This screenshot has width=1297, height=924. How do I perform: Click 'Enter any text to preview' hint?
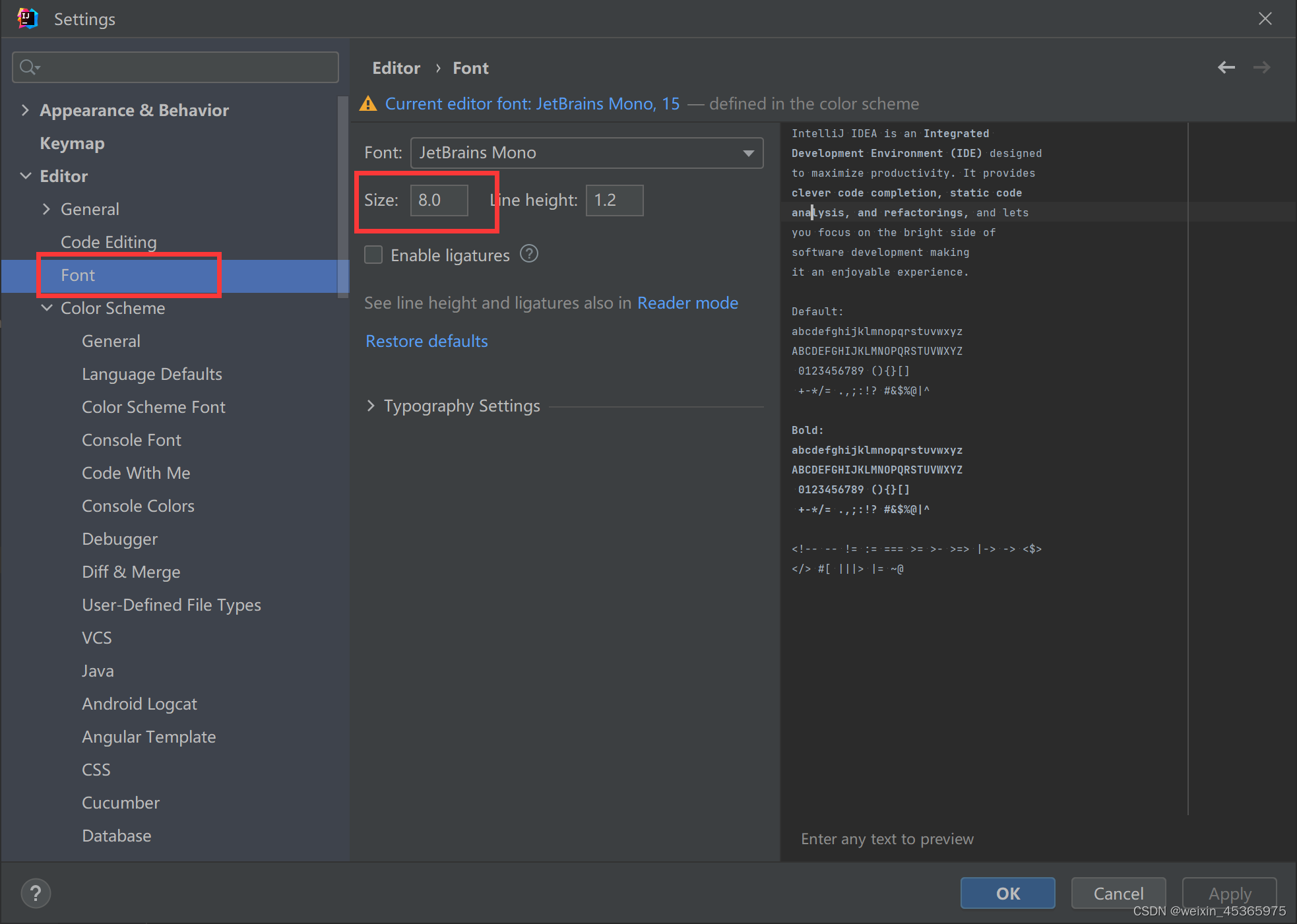tap(887, 839)
